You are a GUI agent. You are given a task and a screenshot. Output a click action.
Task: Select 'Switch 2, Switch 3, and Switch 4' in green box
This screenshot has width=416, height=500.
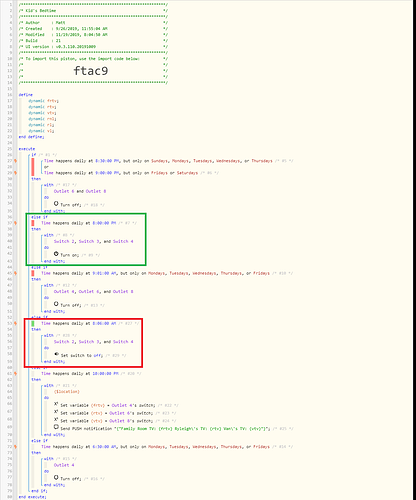pyautogui.click(x=94, y=241)
